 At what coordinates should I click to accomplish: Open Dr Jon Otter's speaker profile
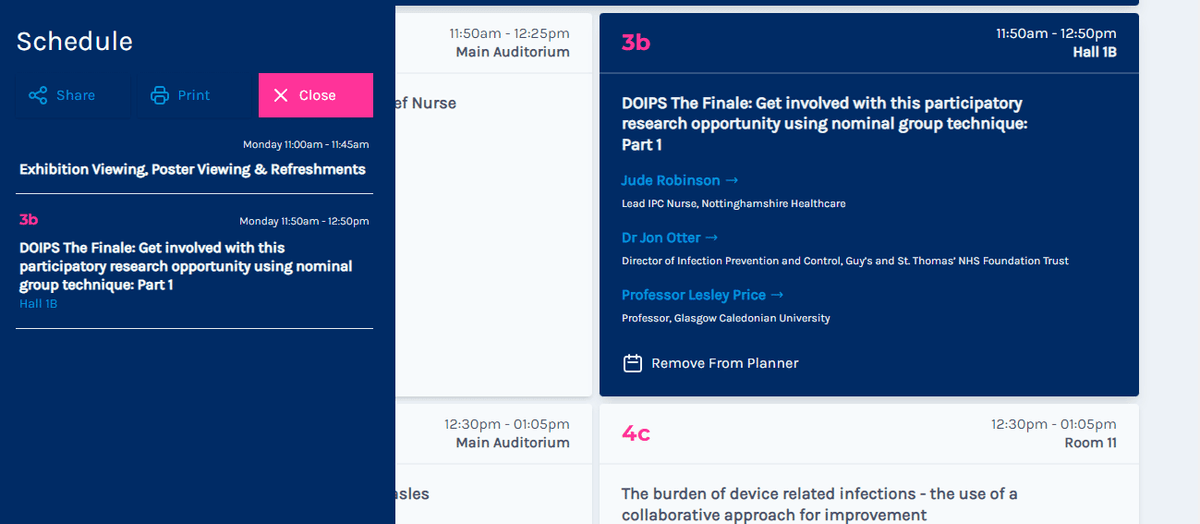[x=660, y=238]
